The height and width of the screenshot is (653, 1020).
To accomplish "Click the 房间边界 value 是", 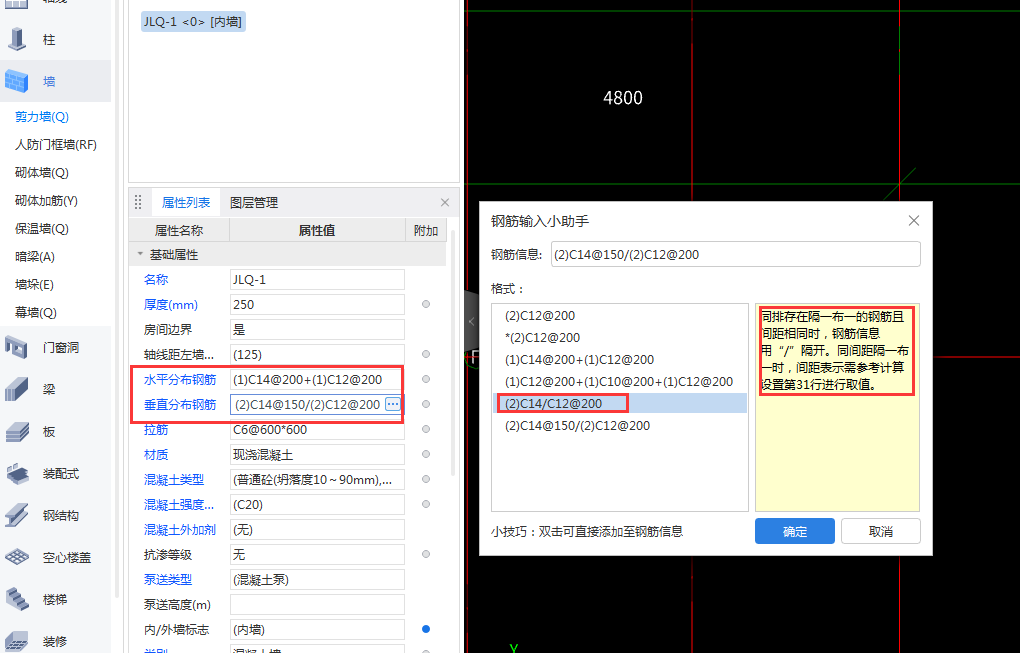I will pos(317,329).
